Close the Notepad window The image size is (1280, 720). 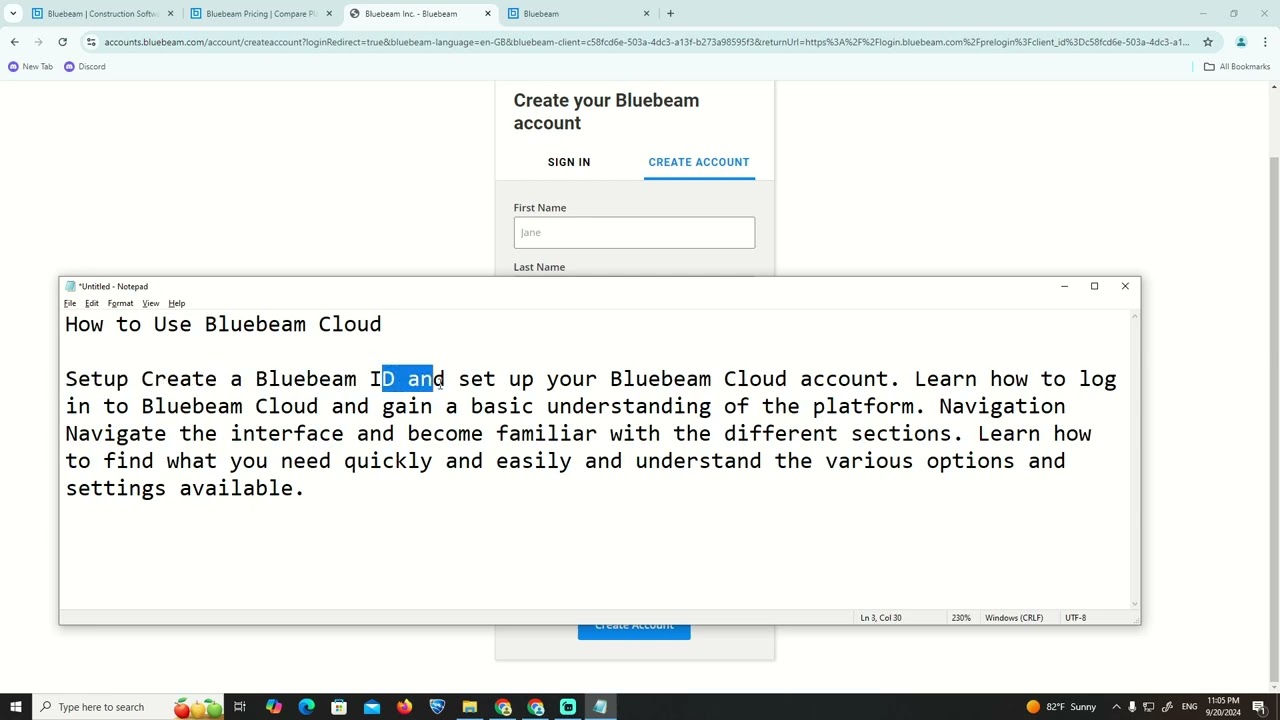1125,286
